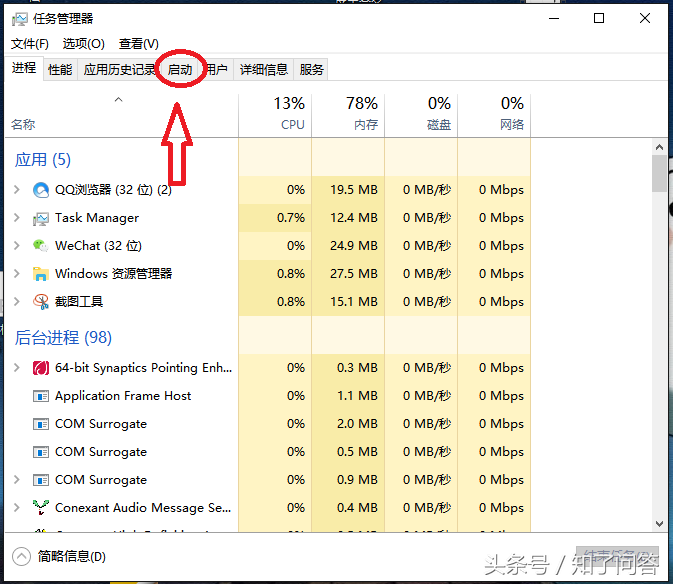Close the 任务管理器 window
The height and width of the screenshot is (584, 673).
(645, 18)
